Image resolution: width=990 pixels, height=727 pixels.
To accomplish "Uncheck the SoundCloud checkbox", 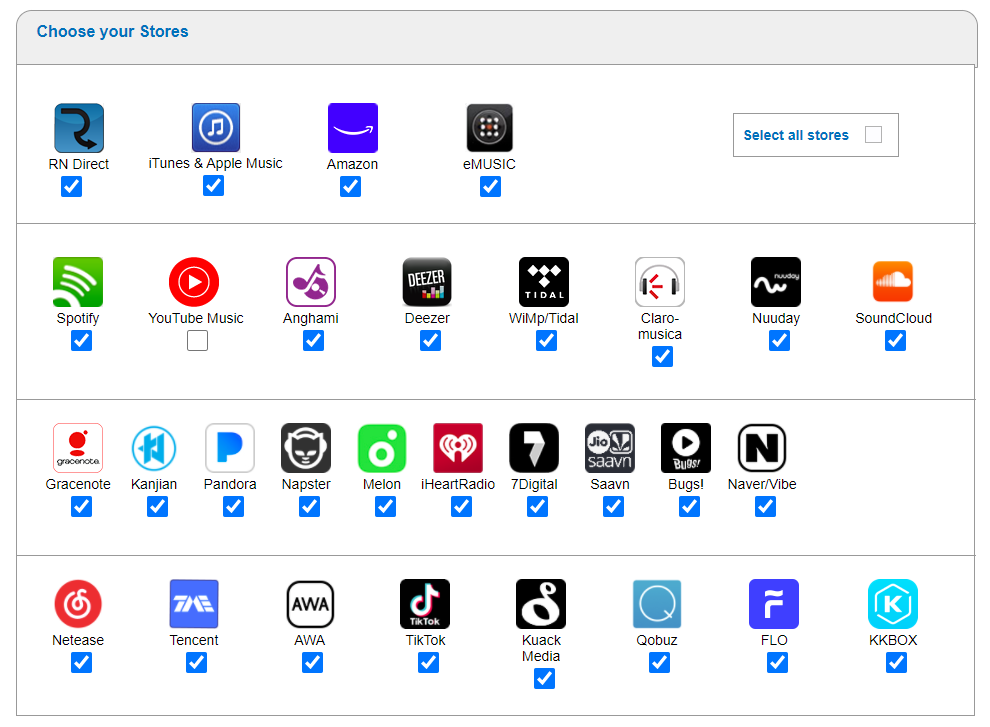I will (x=895, y=340).
